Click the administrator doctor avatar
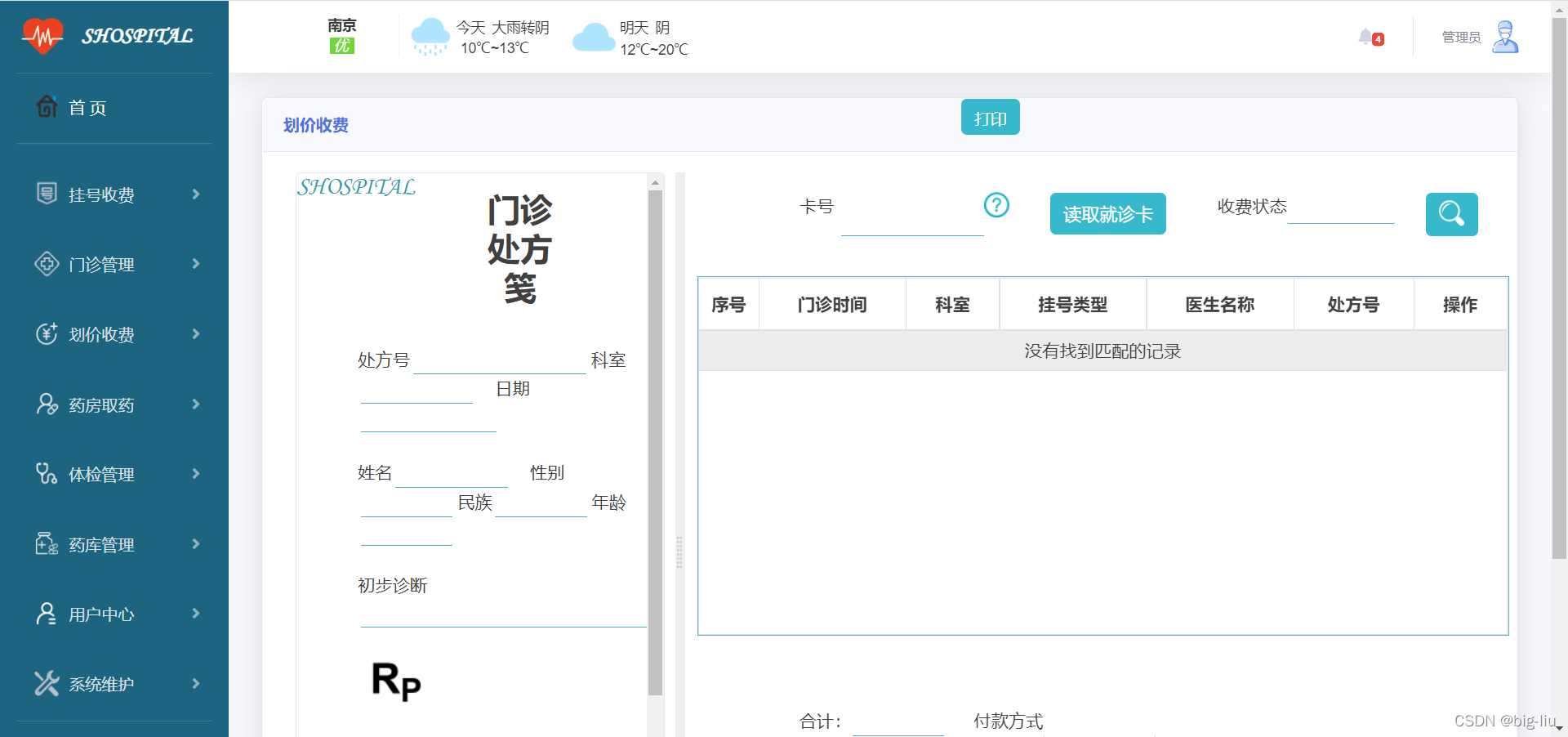Viewport: 1568px width, 737px height. pos(1505,37)
